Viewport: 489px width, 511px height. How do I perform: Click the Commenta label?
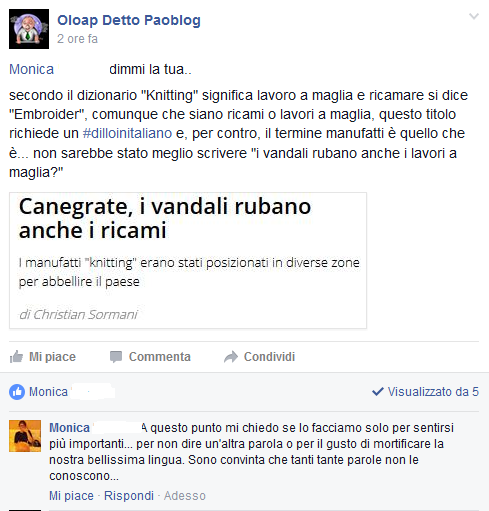(160, 357)
